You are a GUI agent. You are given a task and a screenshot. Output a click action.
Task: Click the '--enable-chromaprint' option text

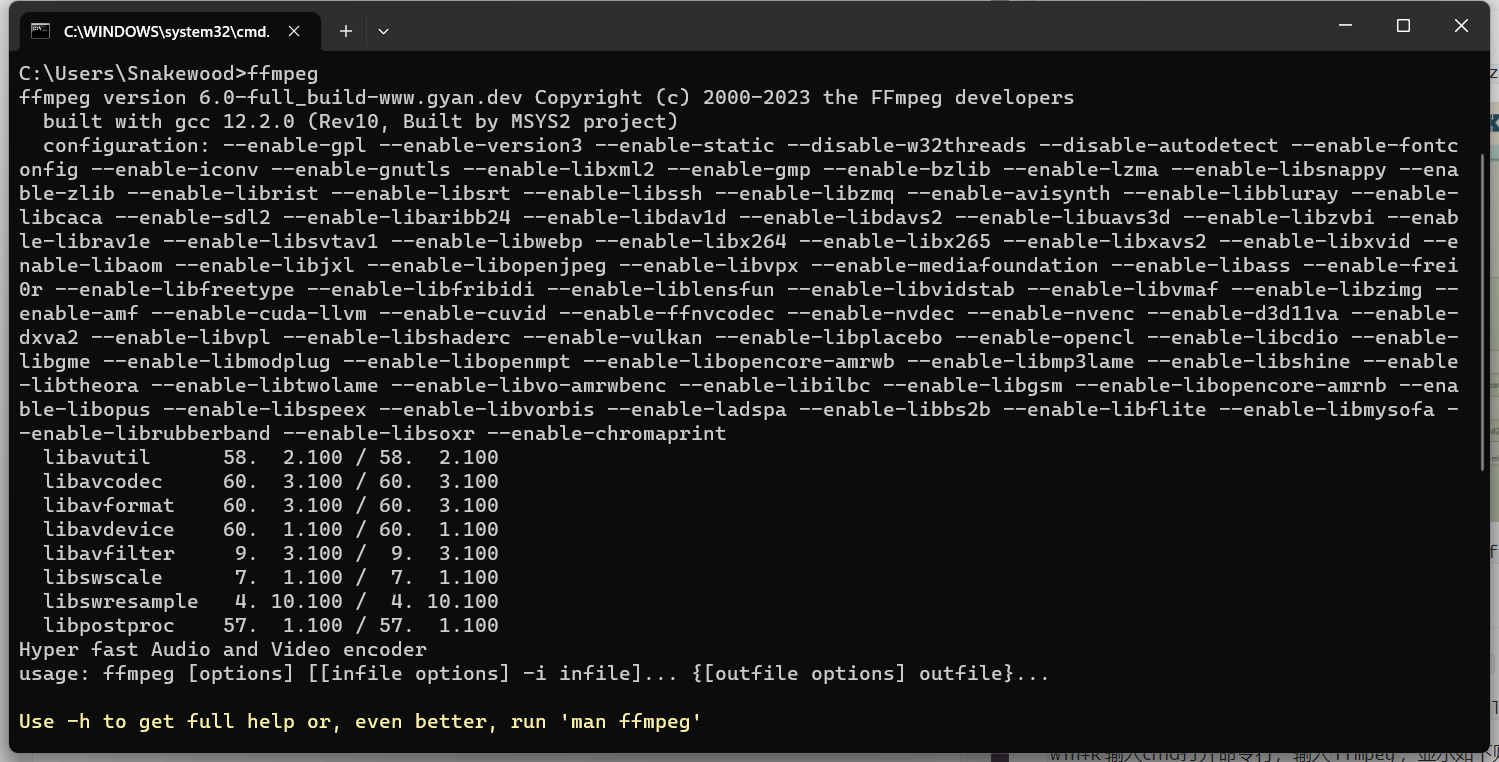point(607,434)
